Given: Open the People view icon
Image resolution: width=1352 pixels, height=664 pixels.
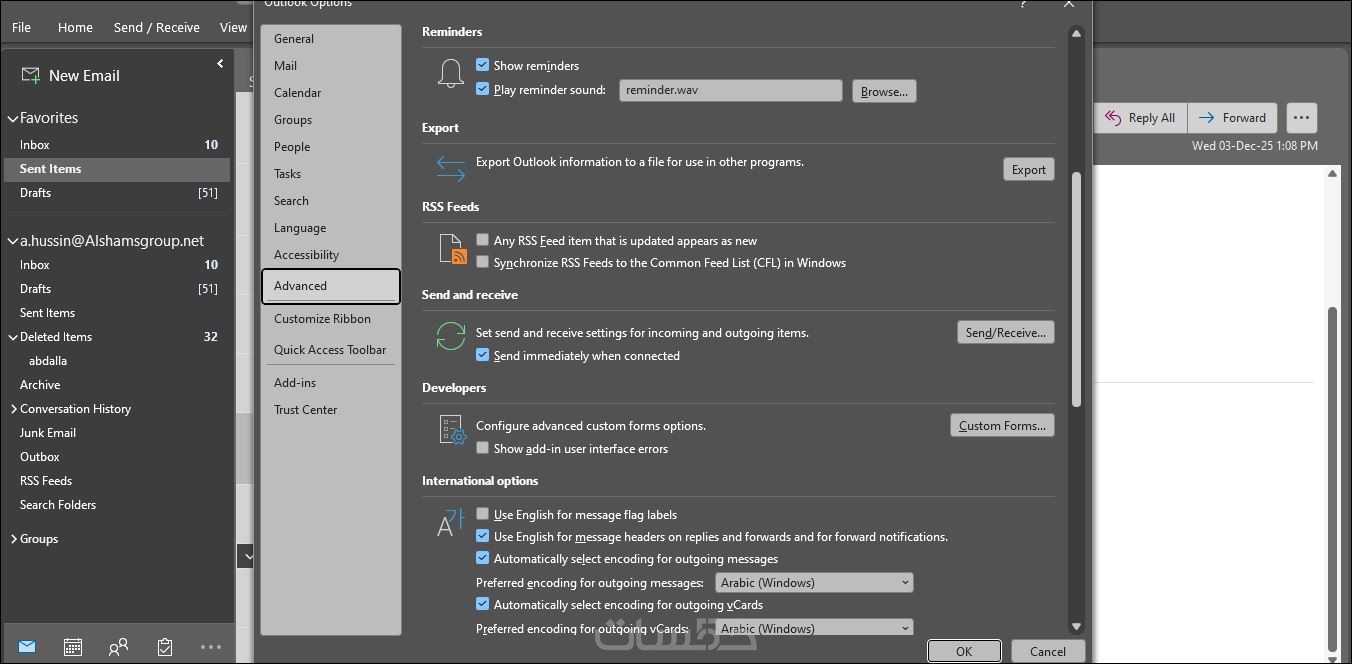Looking at the screenshot, I should pyautogui.click(x=118, y=647).
